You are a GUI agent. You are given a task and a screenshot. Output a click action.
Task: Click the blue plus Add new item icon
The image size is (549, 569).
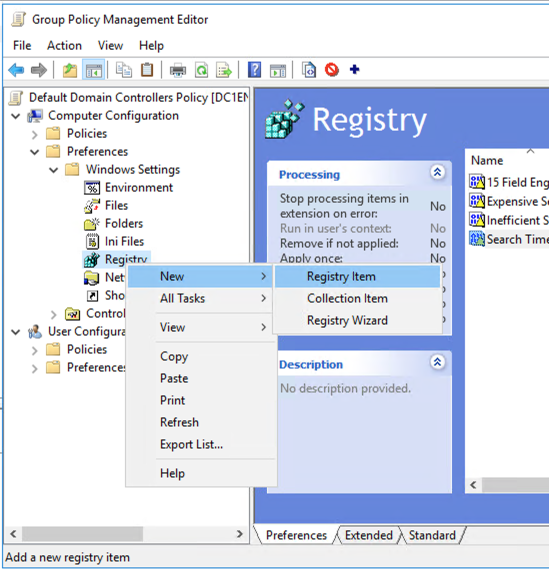[x=355, y=69]
